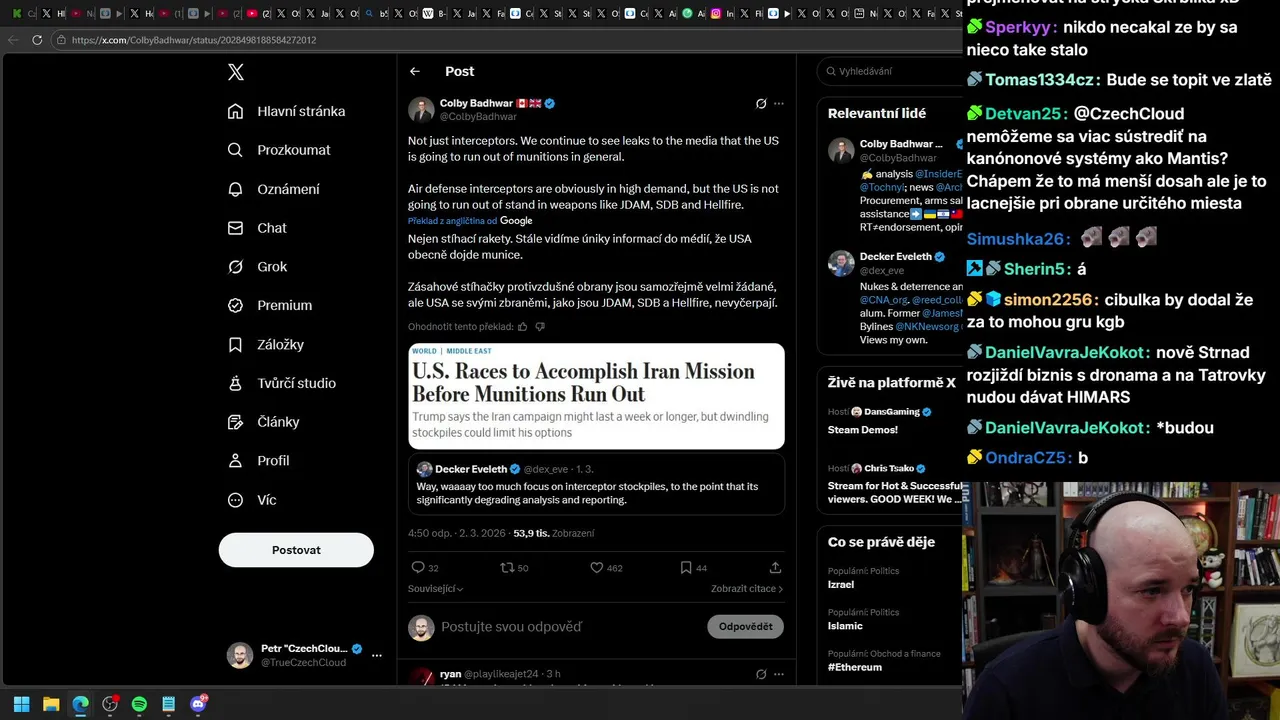The height and width of the screenshot is (720, 1280).
Task: Open quoted Decker Eveleth post
Action: 596,485
